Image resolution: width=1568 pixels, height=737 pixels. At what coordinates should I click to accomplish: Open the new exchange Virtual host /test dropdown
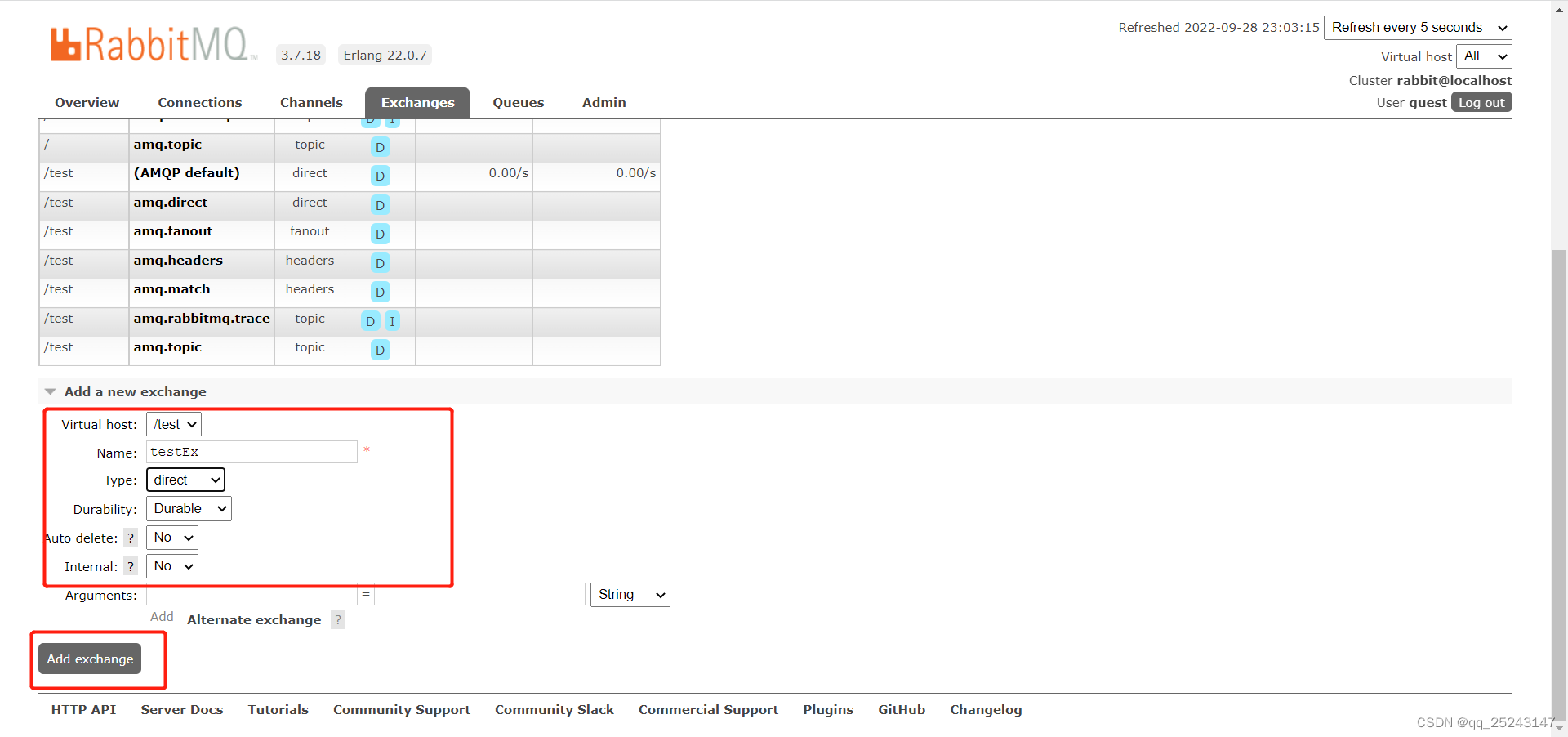174,424
